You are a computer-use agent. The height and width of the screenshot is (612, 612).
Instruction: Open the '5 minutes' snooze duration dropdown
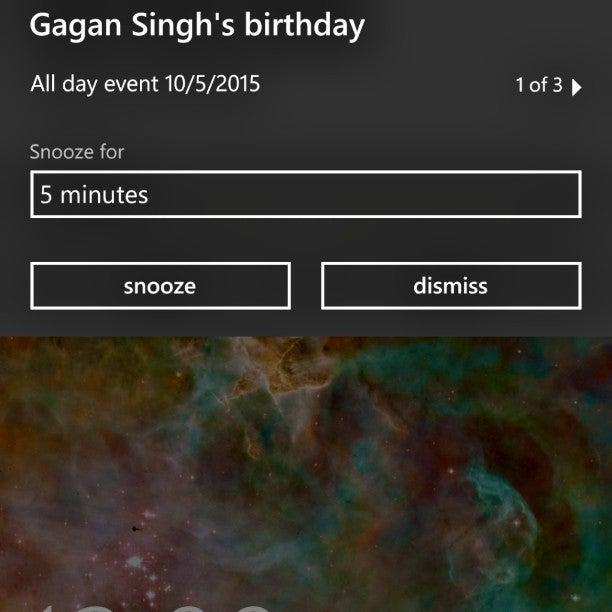(306, 194)
